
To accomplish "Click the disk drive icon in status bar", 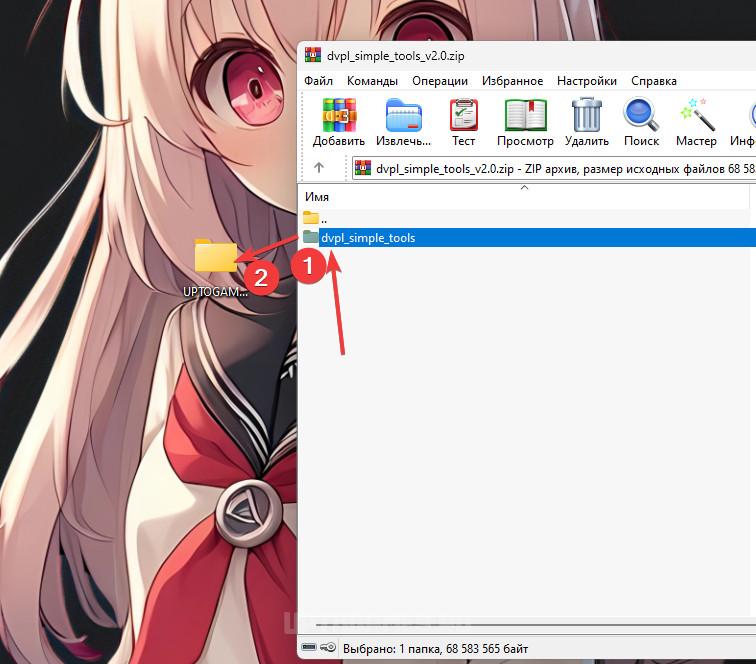I will [x=309, y=648].
